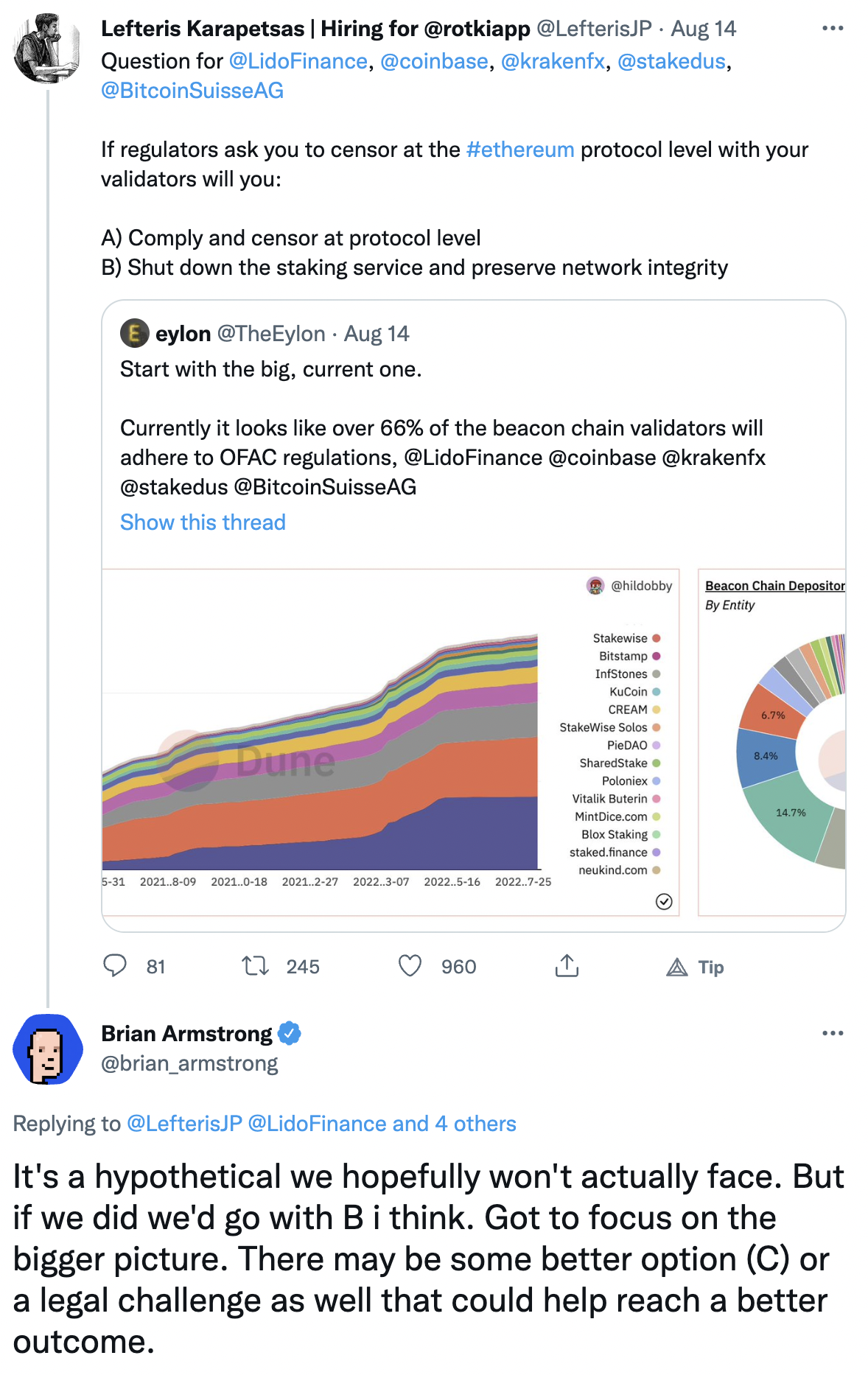Click eylon's round profile avatar
This screenshot has width=868, height=1375.
(x=135, y=334)
